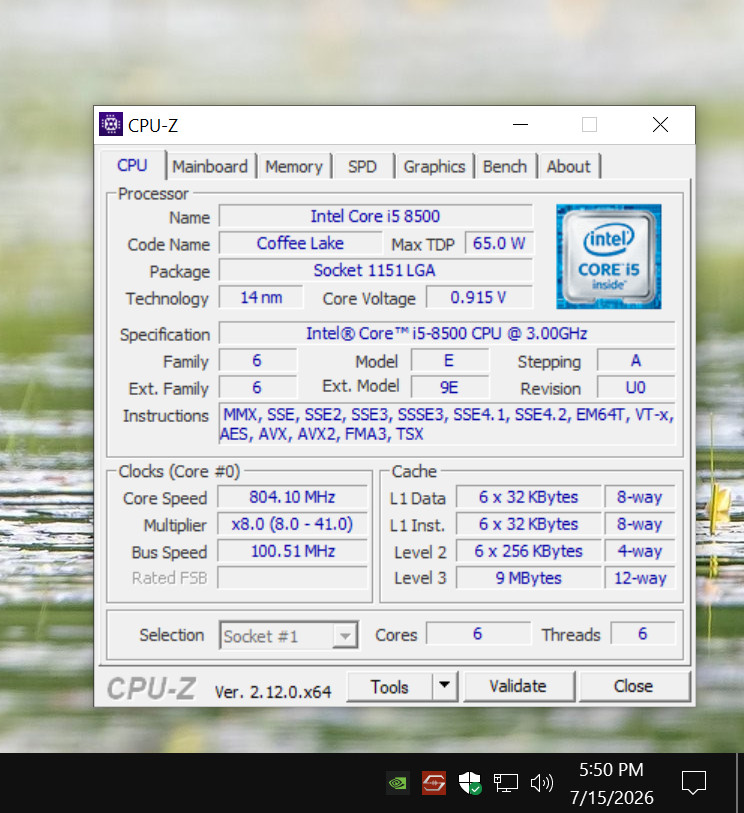Open NVIDIA tray icon in taskbar
The height and width of the screenshot is (813, 744).
pos(398,783)
